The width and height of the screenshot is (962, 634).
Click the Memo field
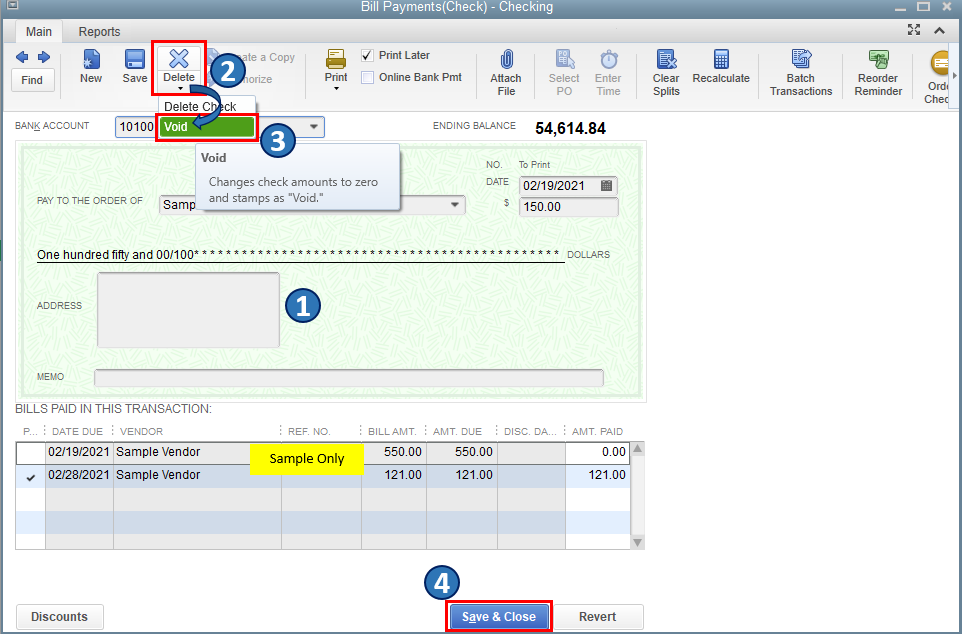[x=348, y=377]
